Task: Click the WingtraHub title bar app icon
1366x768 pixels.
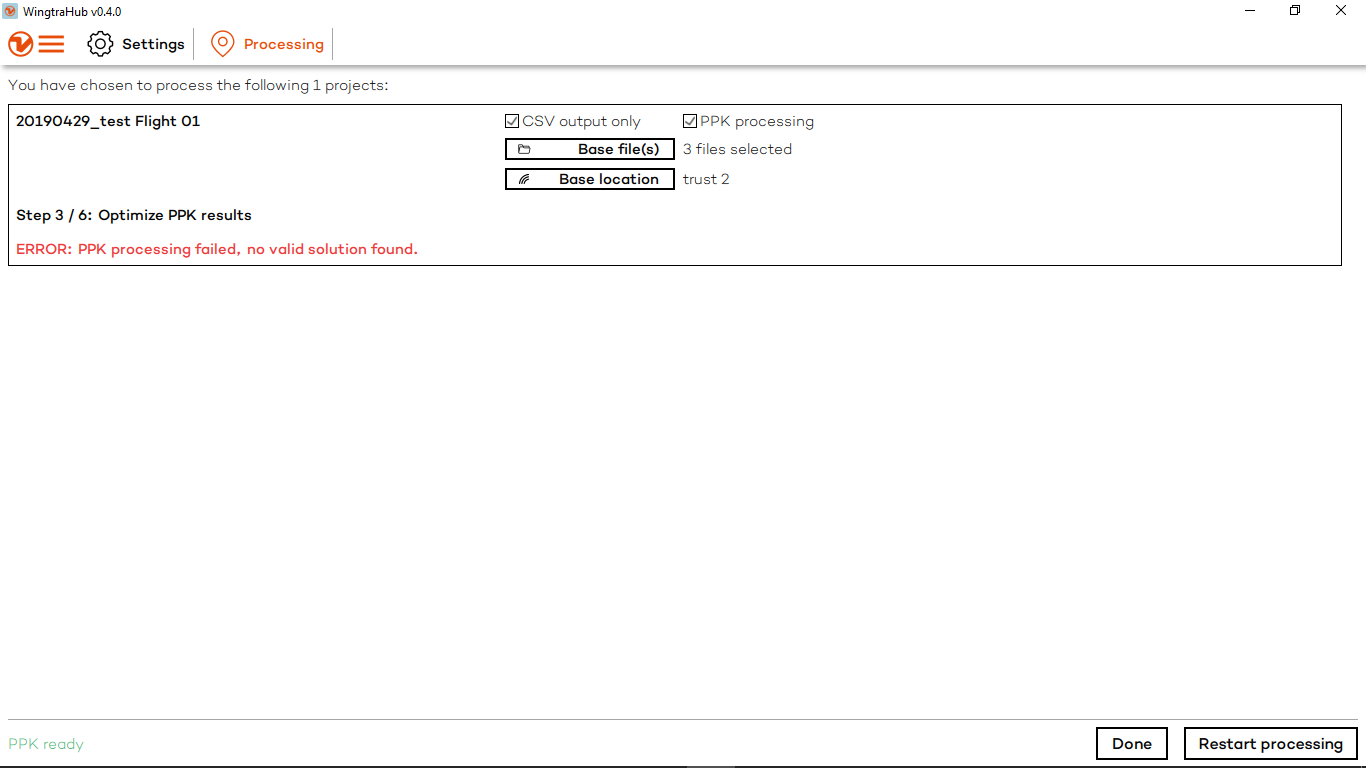Action: click(x=10, y=11)
